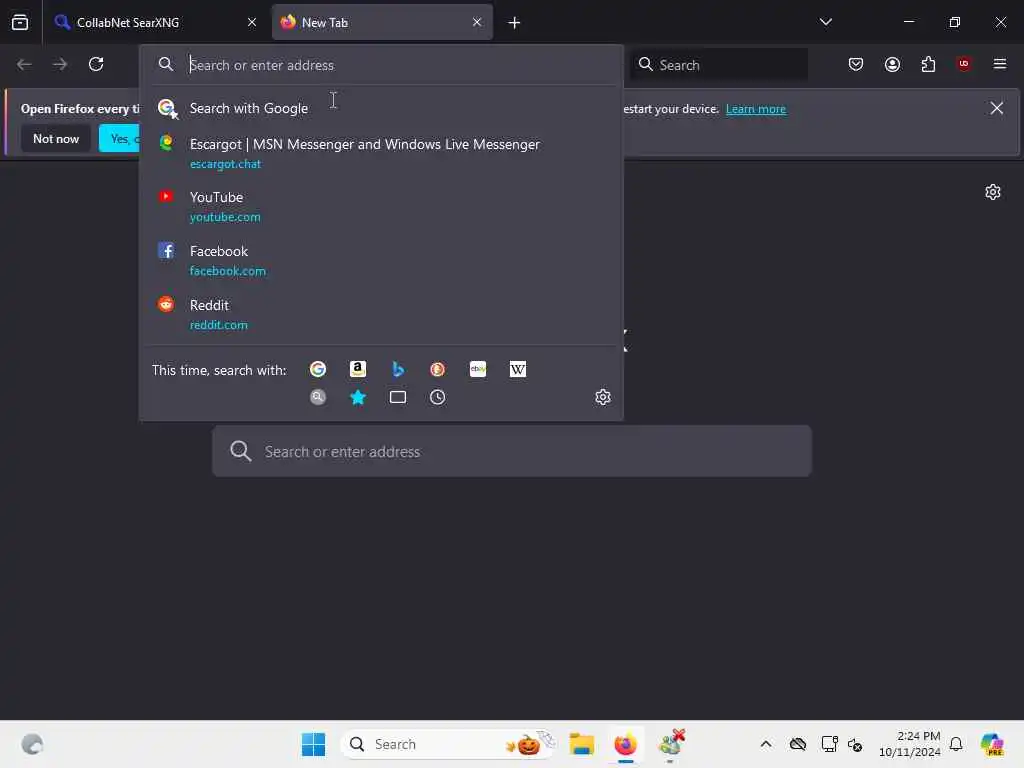Open the taskbar app with red X

click(671, 744)
